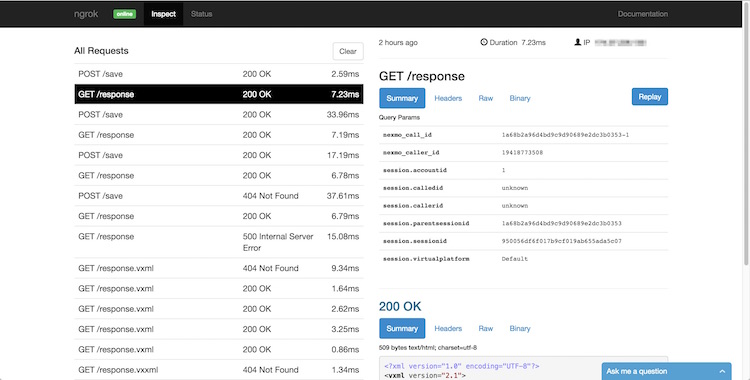Click the session.virtualplatform value Default

[x=515, y=259]
